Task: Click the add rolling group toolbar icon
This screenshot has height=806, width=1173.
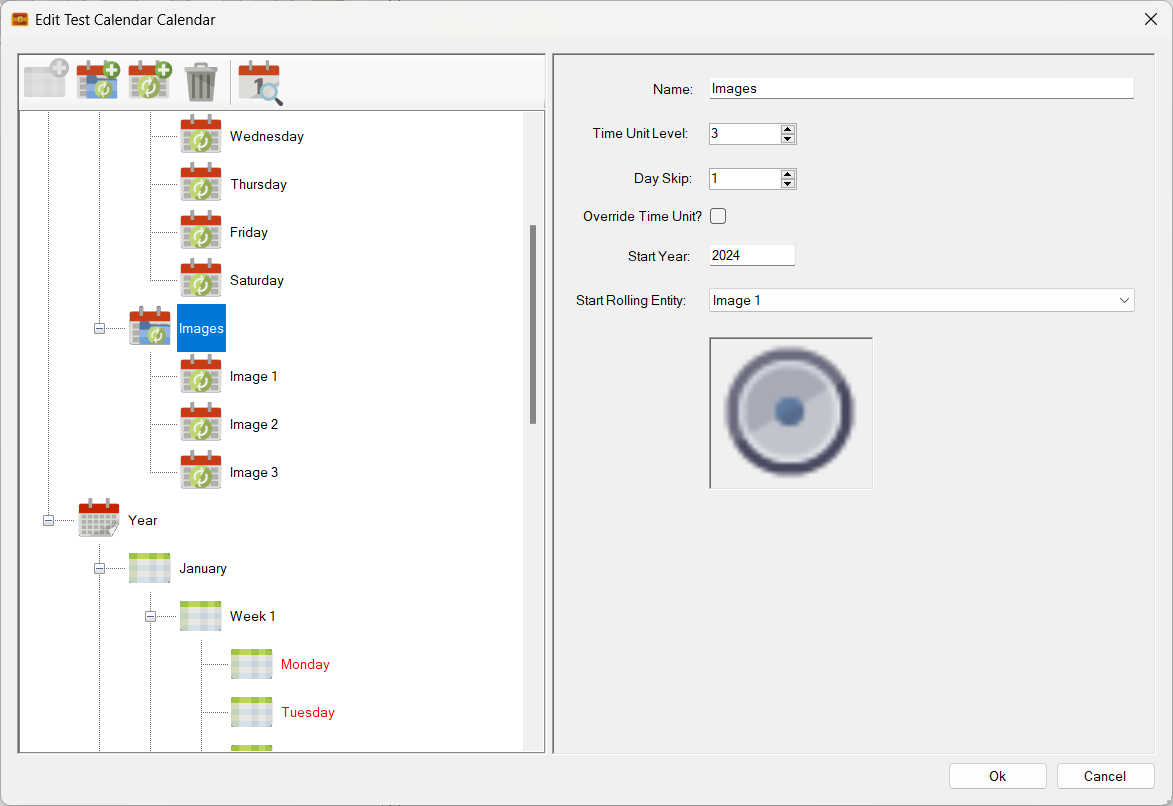Action: coord(97,81)
